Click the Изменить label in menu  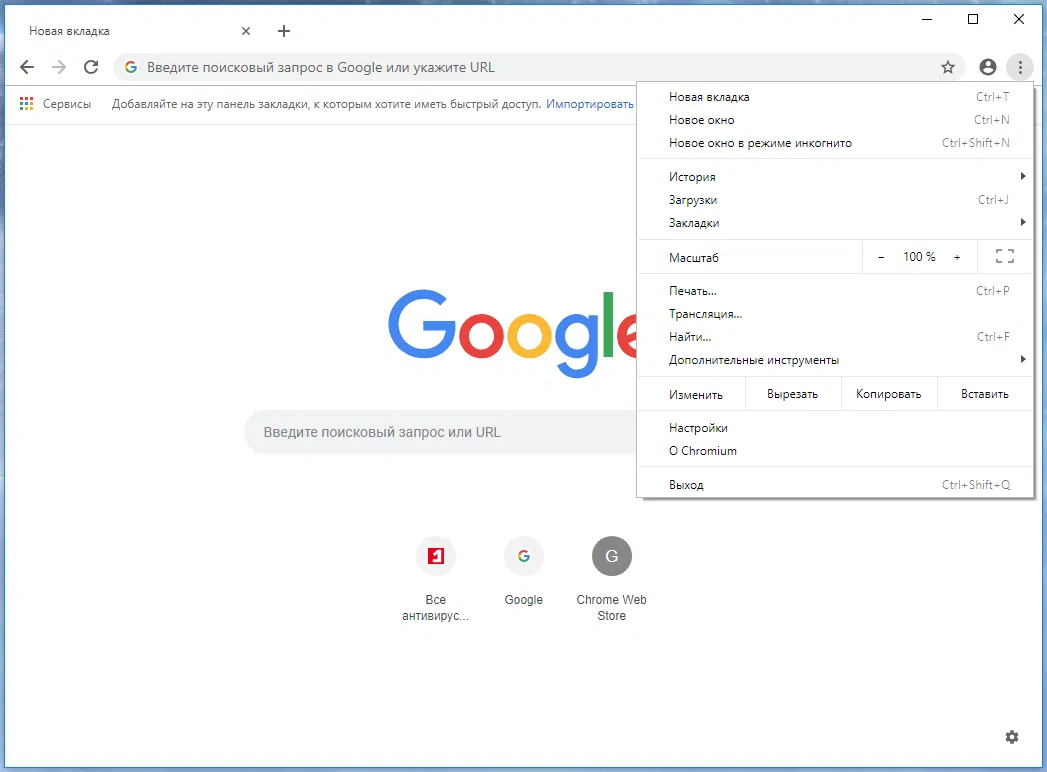[696, 395]
